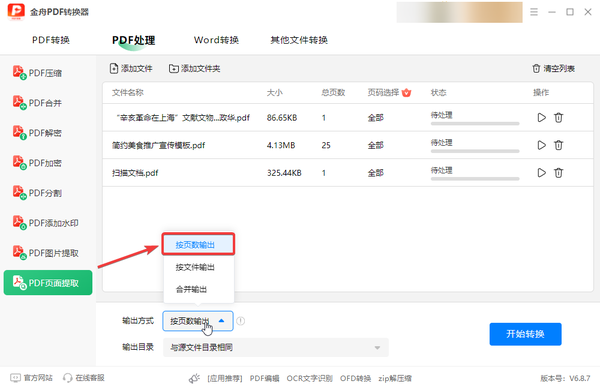Set page selection 全部 for 扫描文档.pdf
600x390 pixels.
(375, 173)
